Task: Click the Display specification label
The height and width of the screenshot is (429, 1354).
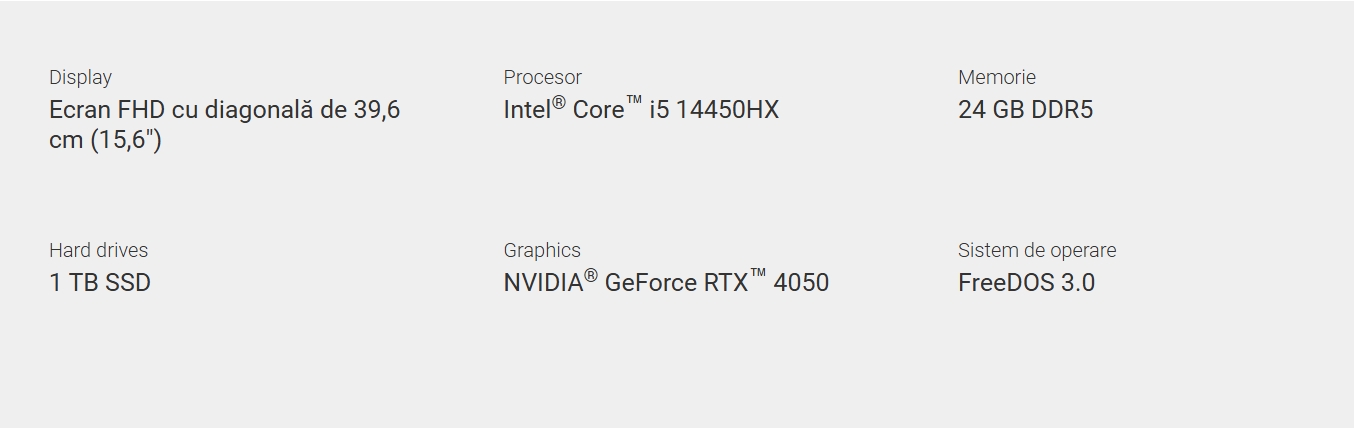Action: [80, 77]
